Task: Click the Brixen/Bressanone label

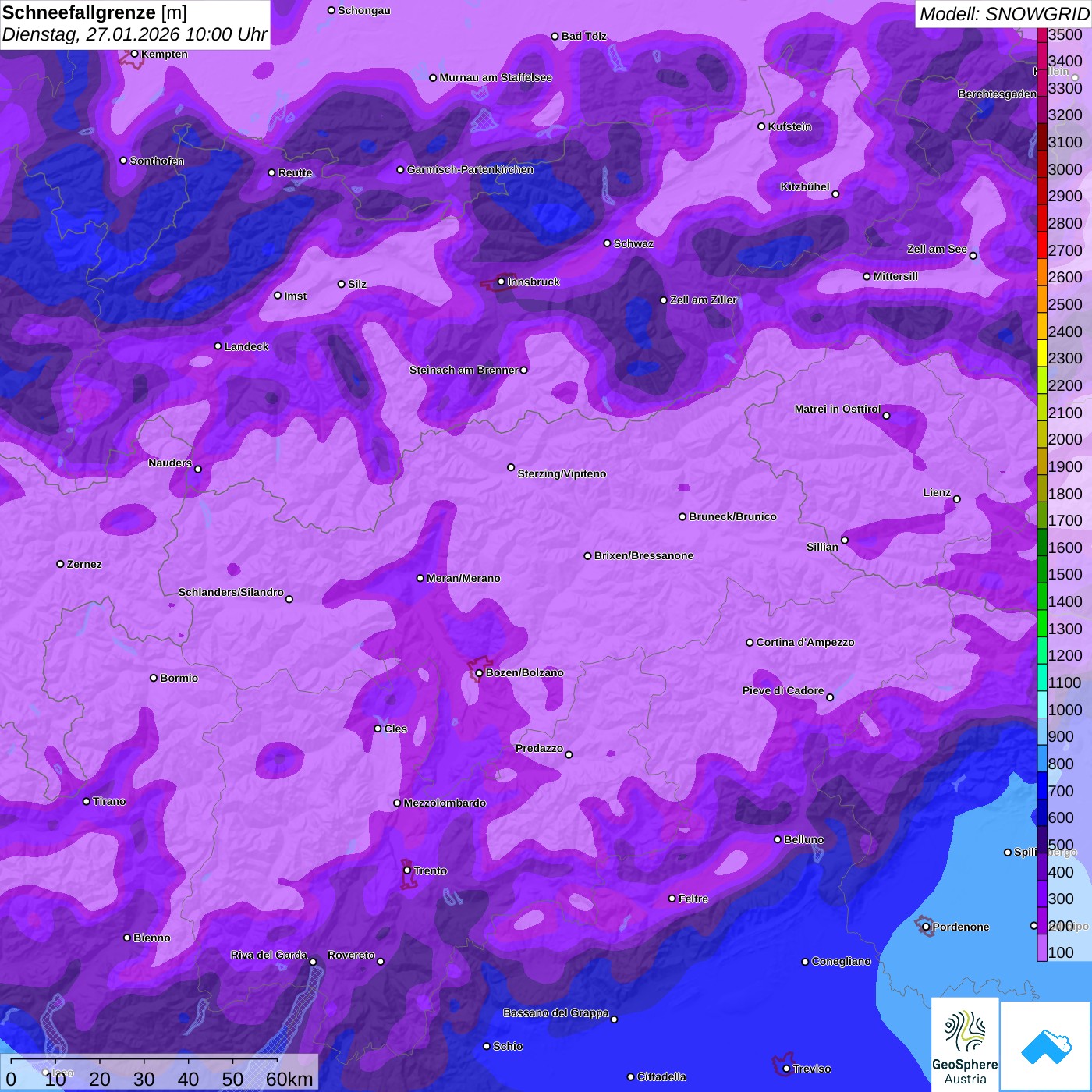Action: tap(643, 555)
